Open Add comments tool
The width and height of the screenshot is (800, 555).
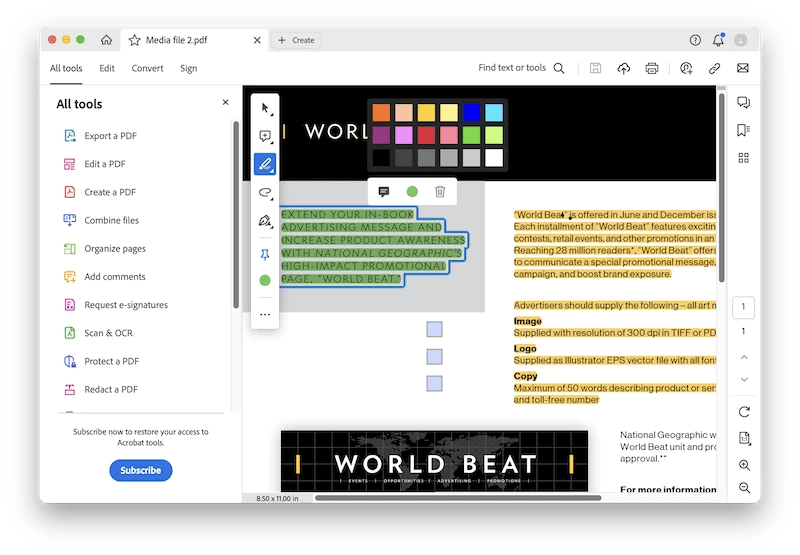pos(105,276)
